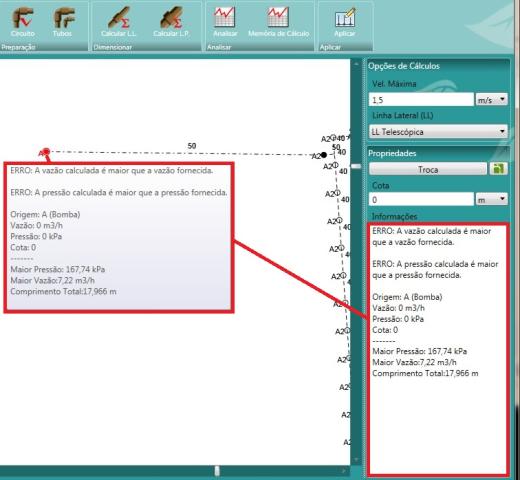Click the vertical scrollbar thumb
The height and width of the screenshot is (480, 520).
pyautogui.click(x=356, y=166)
